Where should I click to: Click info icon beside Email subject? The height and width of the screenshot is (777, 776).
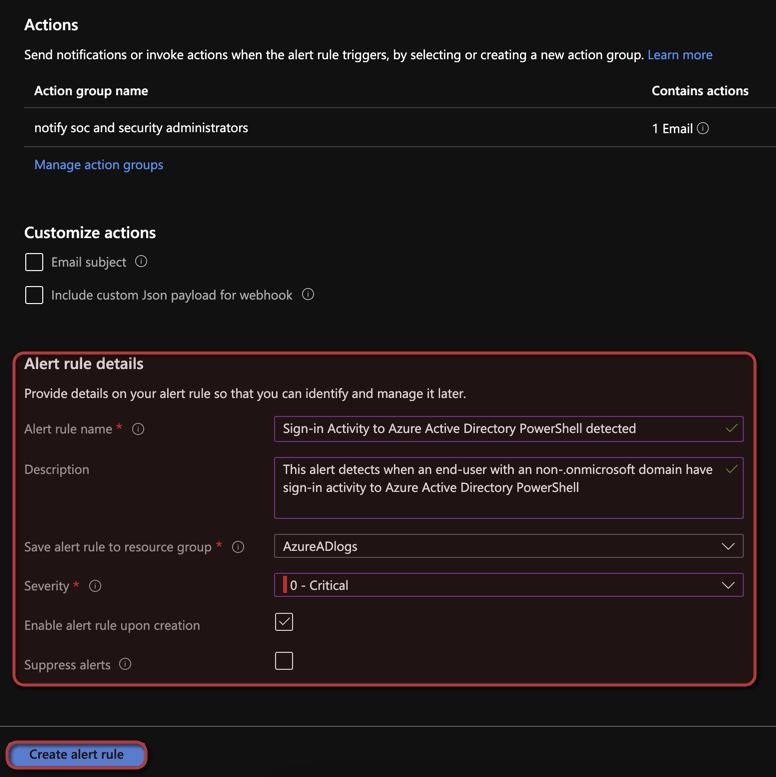(x=141, y=261)
